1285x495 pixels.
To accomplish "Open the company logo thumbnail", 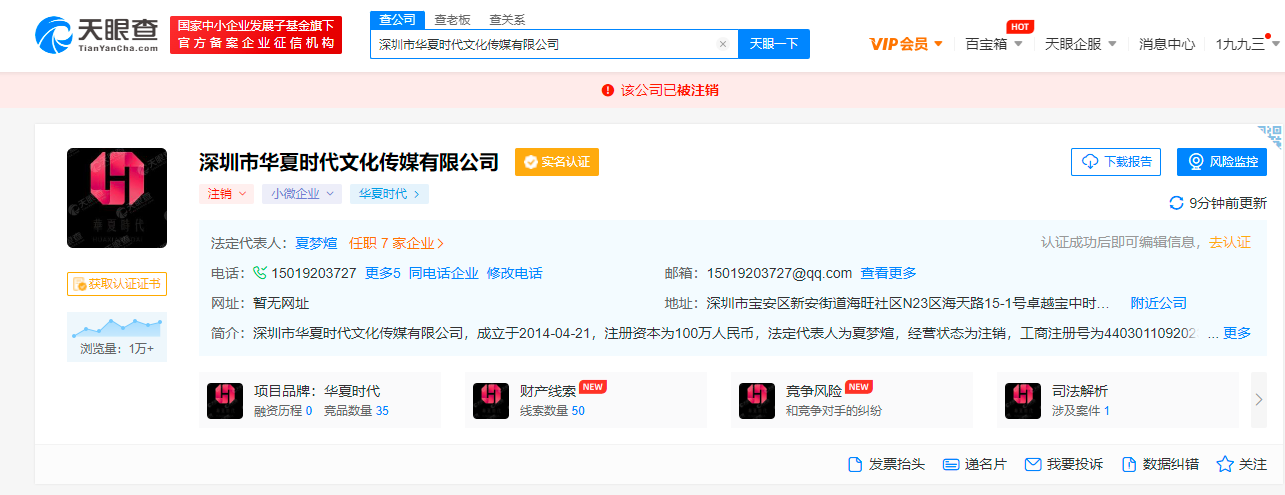I will pos(117,198).
